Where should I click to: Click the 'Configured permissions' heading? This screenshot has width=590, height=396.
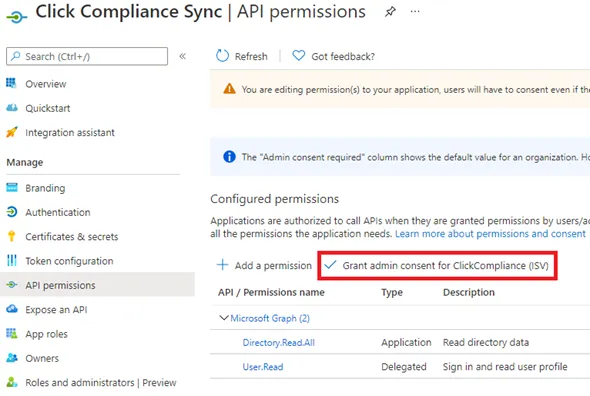274,199
